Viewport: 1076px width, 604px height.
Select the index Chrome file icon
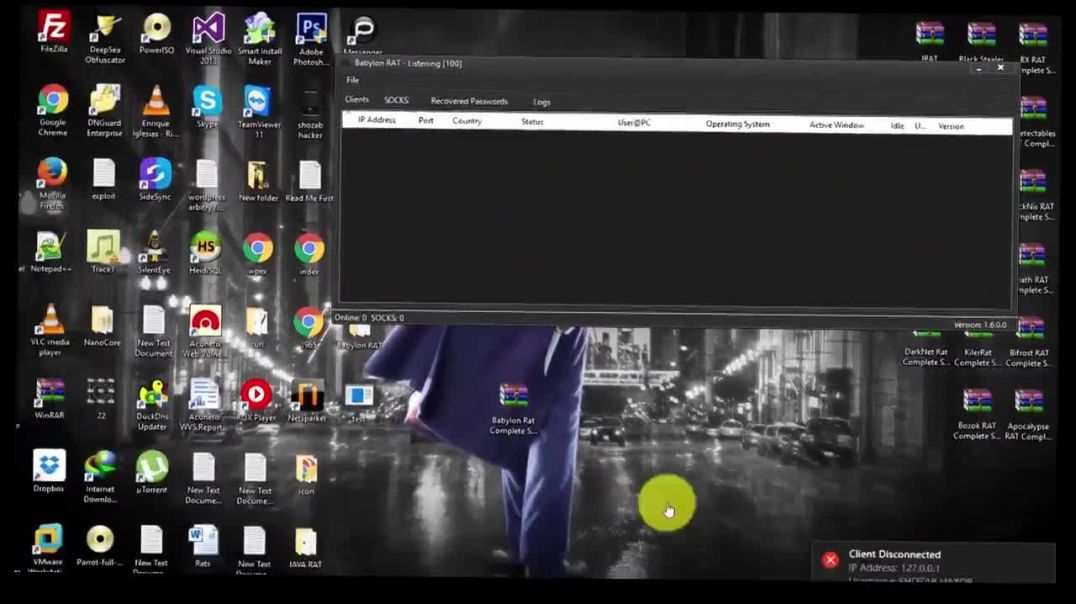pyautogui.click(x=309, y=255)
